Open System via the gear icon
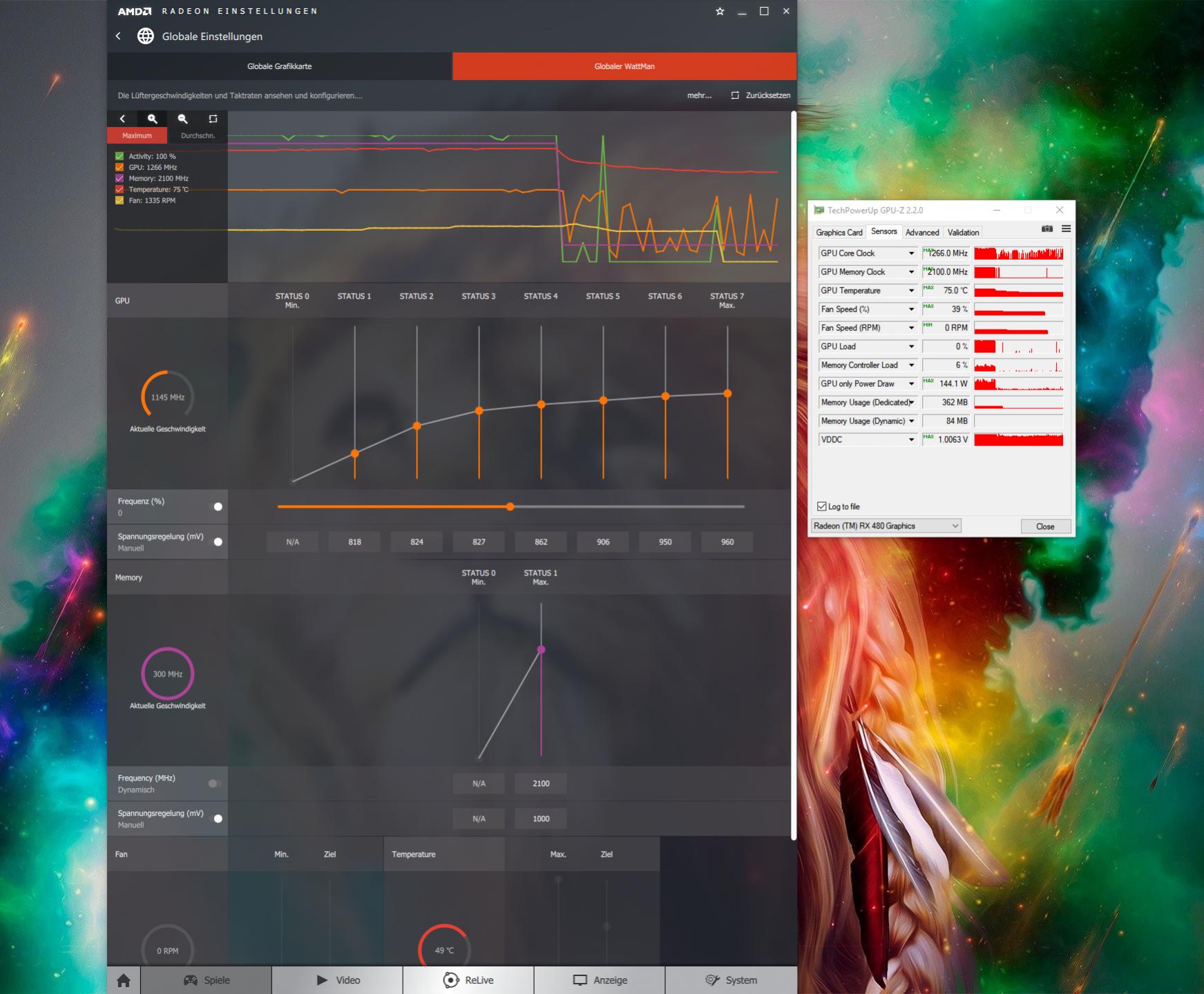The height and width of the screenshot is (994, 1204). (712, 980)
